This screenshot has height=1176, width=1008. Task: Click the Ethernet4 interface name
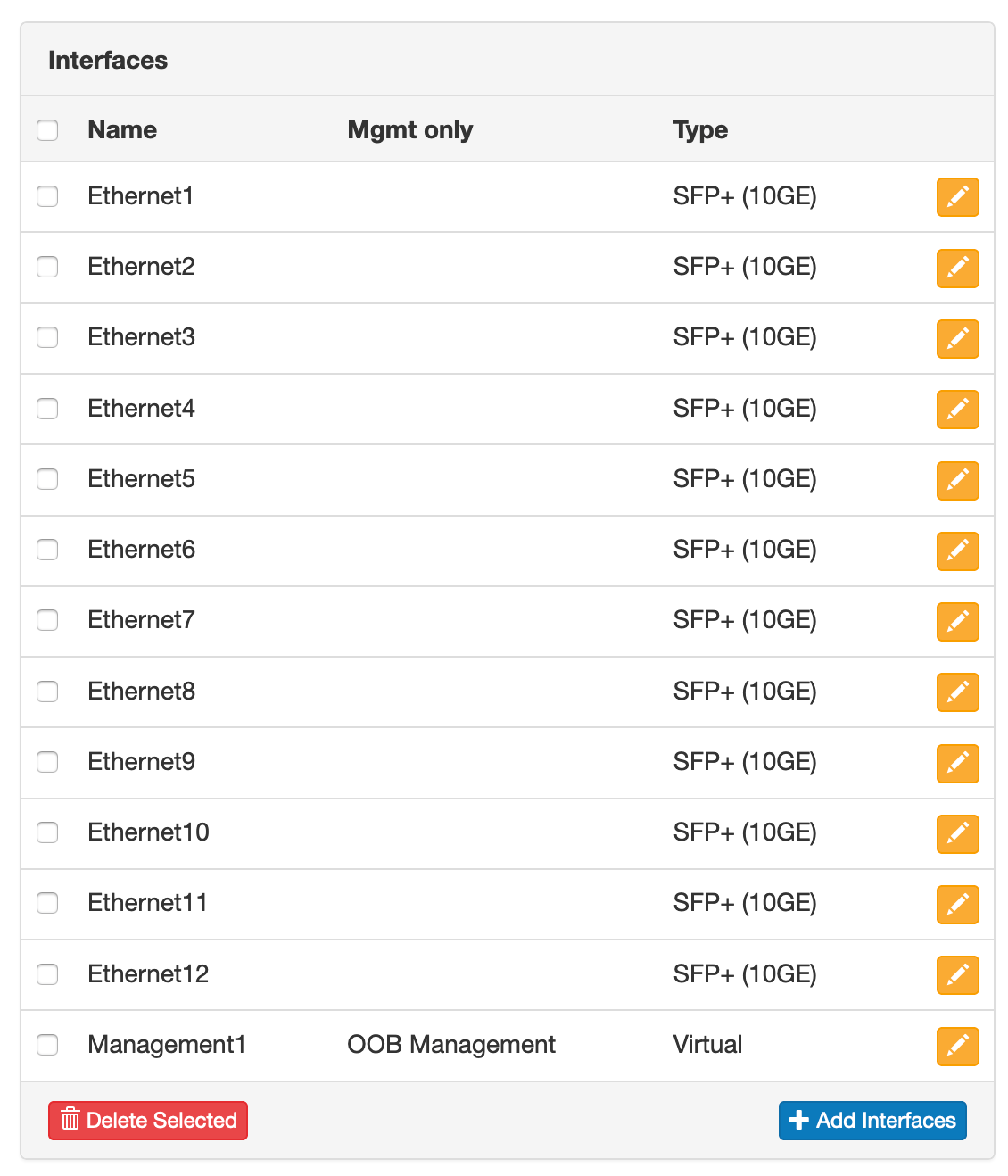(x=141, y=409)
